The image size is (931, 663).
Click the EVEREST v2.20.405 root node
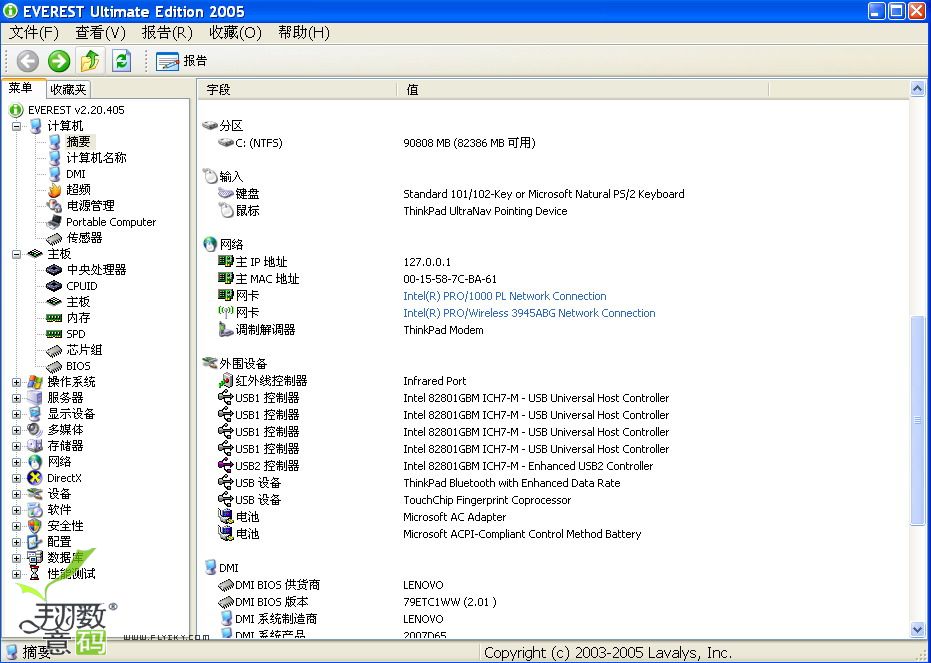(76, 110)
